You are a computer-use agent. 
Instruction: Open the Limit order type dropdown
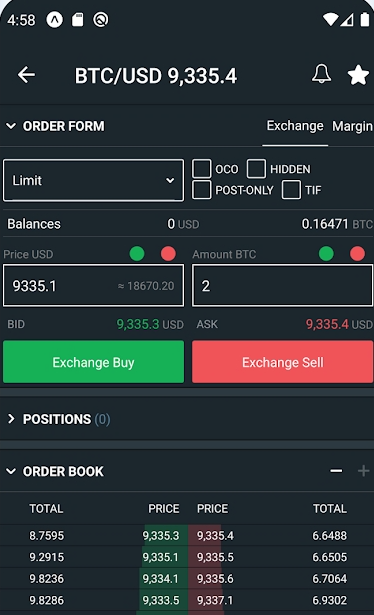(93, 180)
